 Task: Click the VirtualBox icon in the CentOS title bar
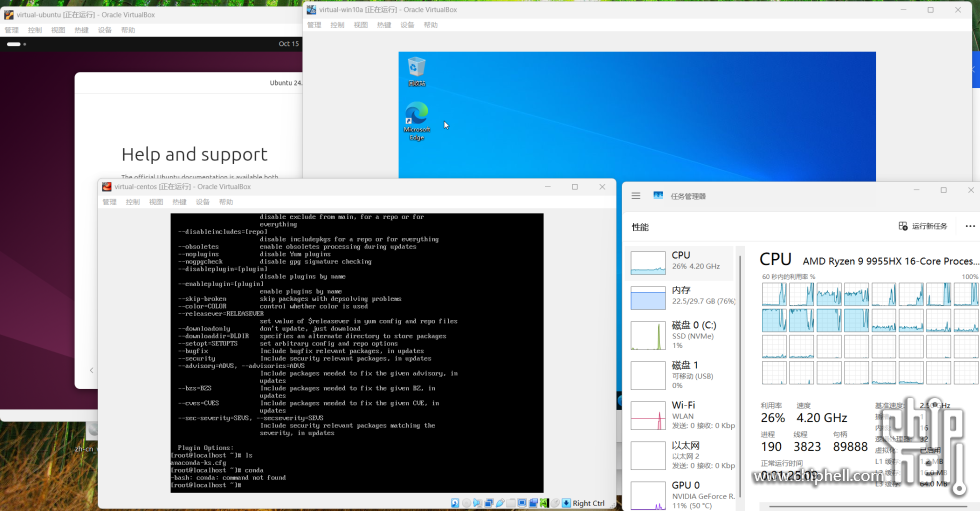coord(107,186)
